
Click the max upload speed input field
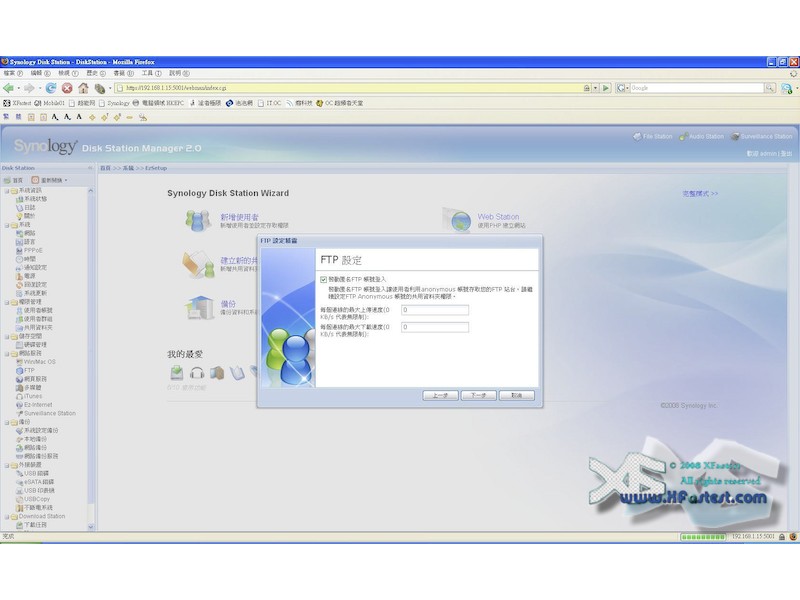pos(435,310)
